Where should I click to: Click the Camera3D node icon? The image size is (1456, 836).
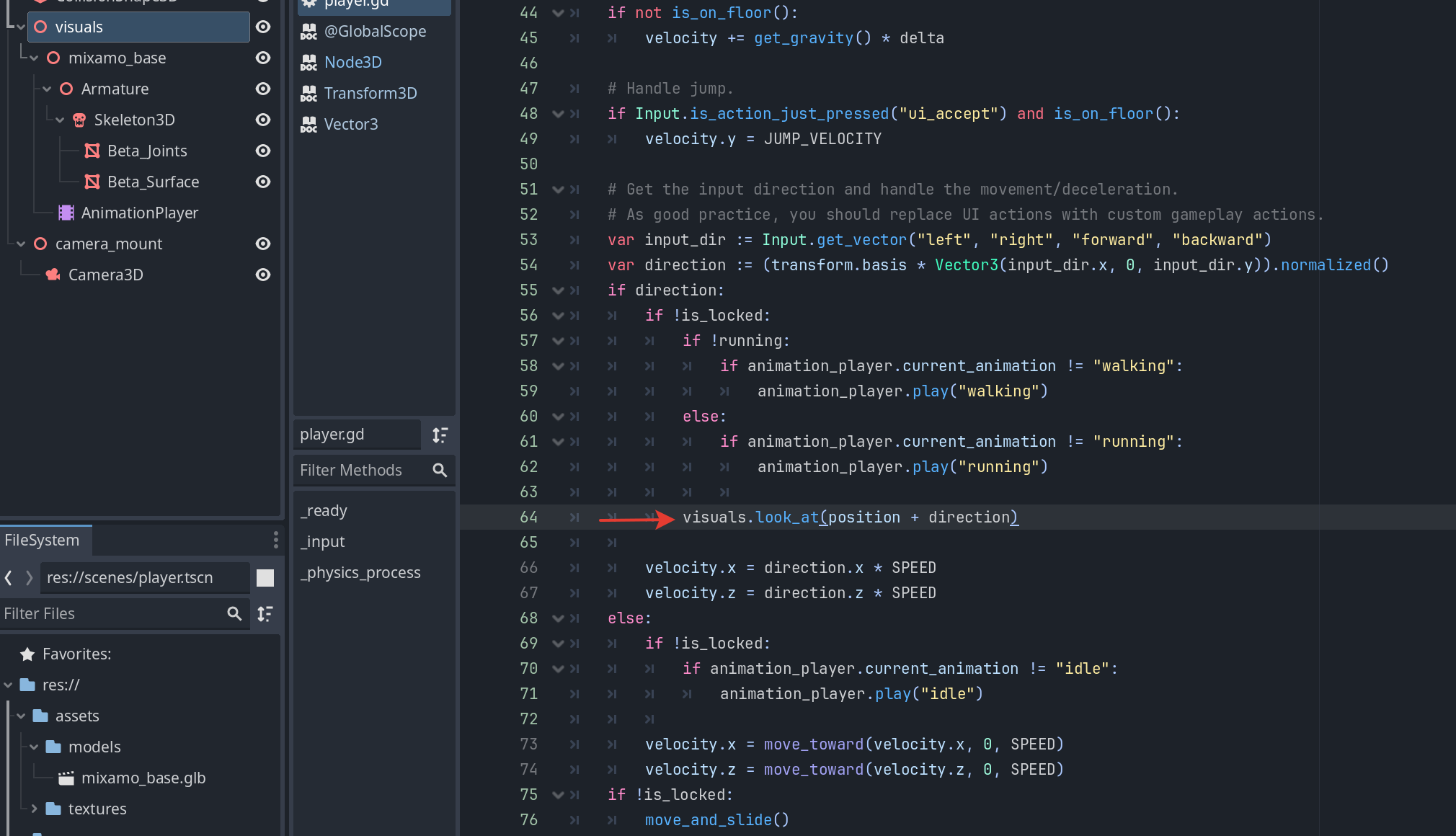(x=53, y=275)
